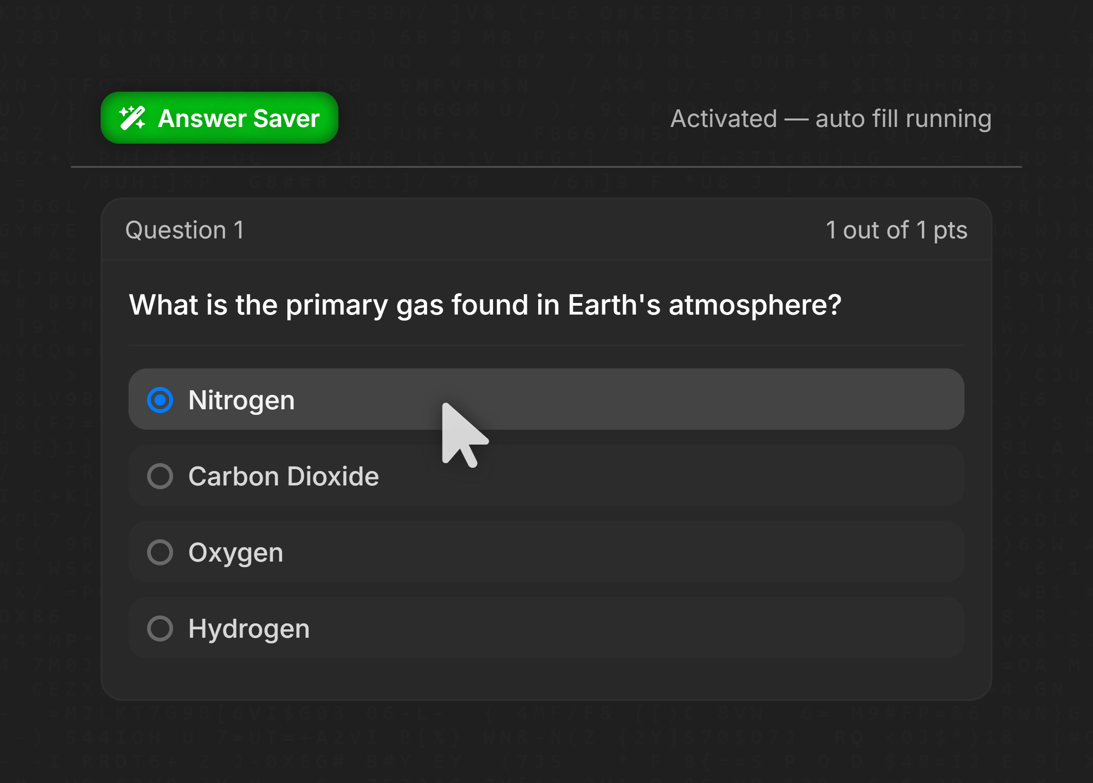Screen dimensions: 1093x783
Task: Click the atmosphere question text
Action: click(x=485, y=305)
